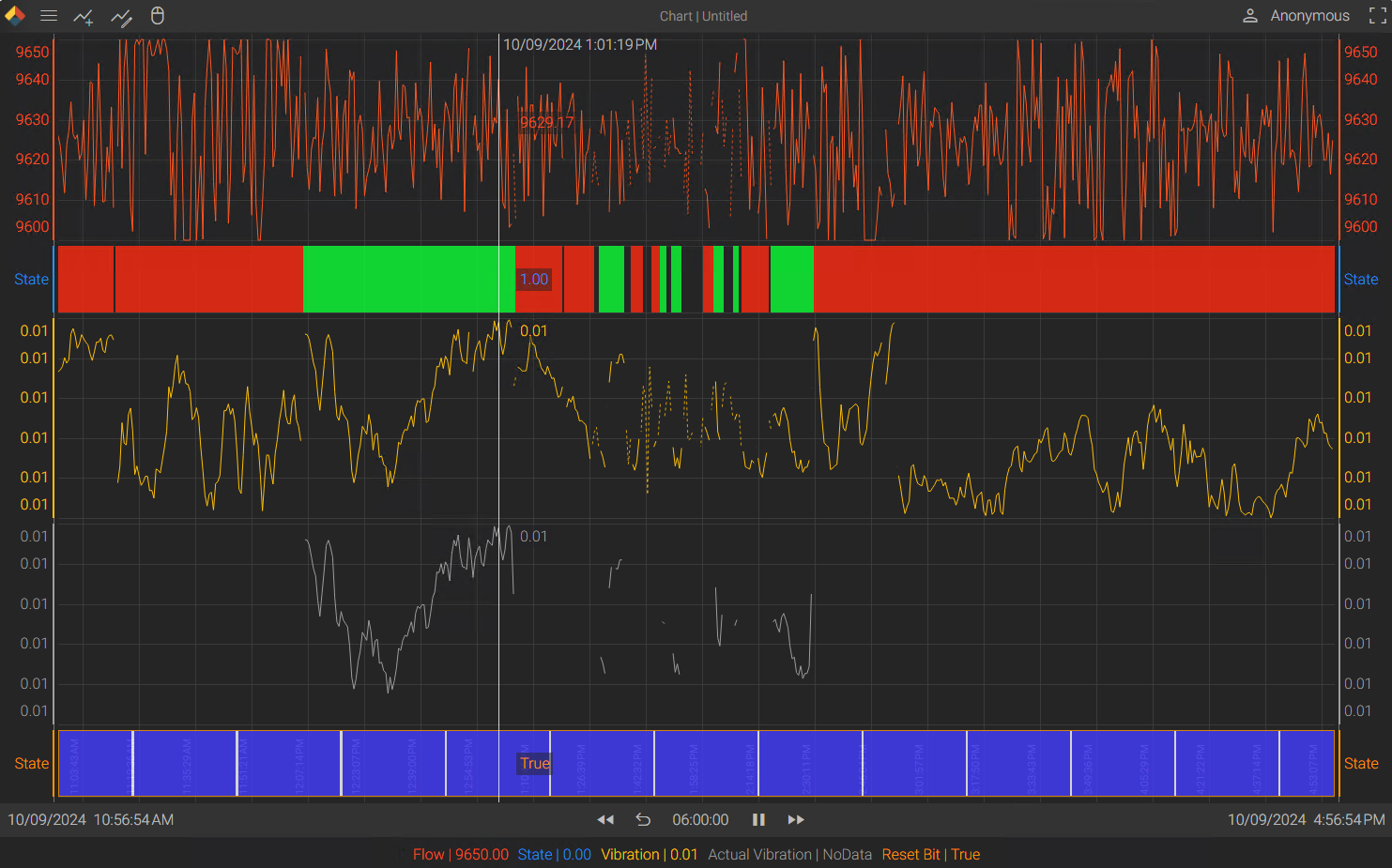1392x868 pixels.
Task: Click the application logo icon
Action: point(15,16)
